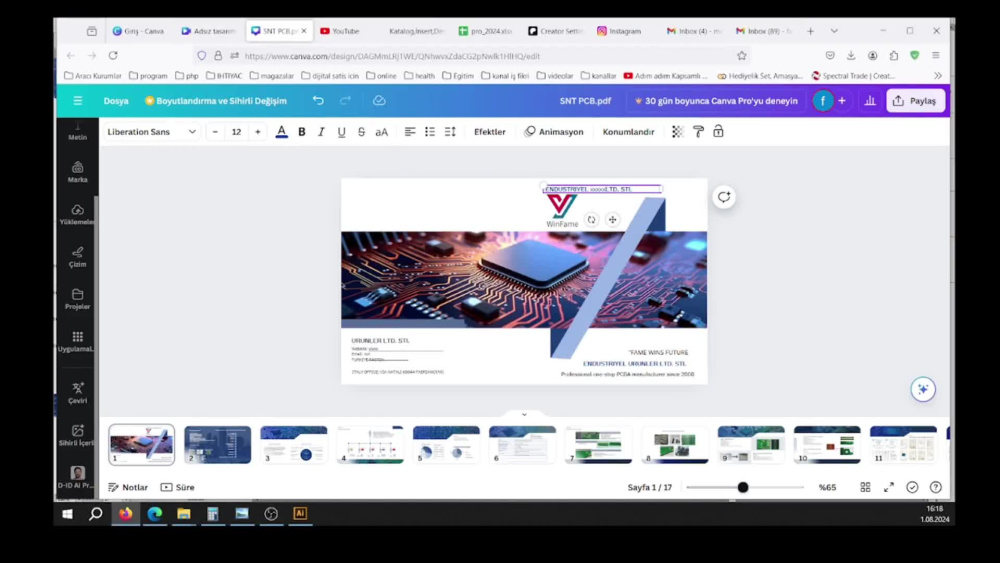The height and width of the screenshot is (563, 1000).
Task: Add a comment on the page
Action: [x=724, y=197]
